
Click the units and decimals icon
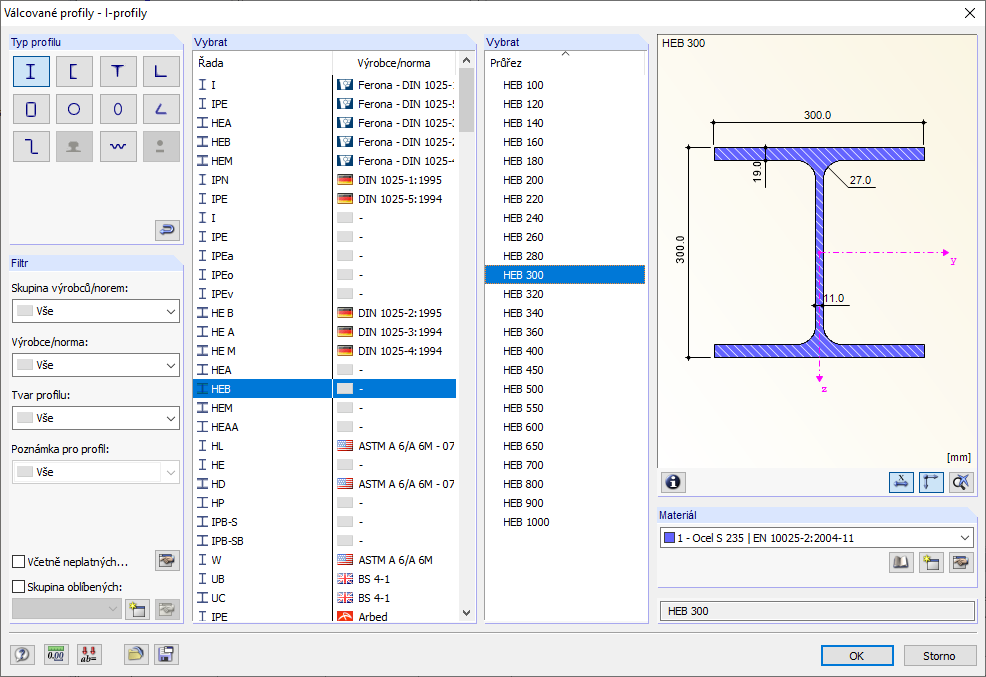[56, 655]
